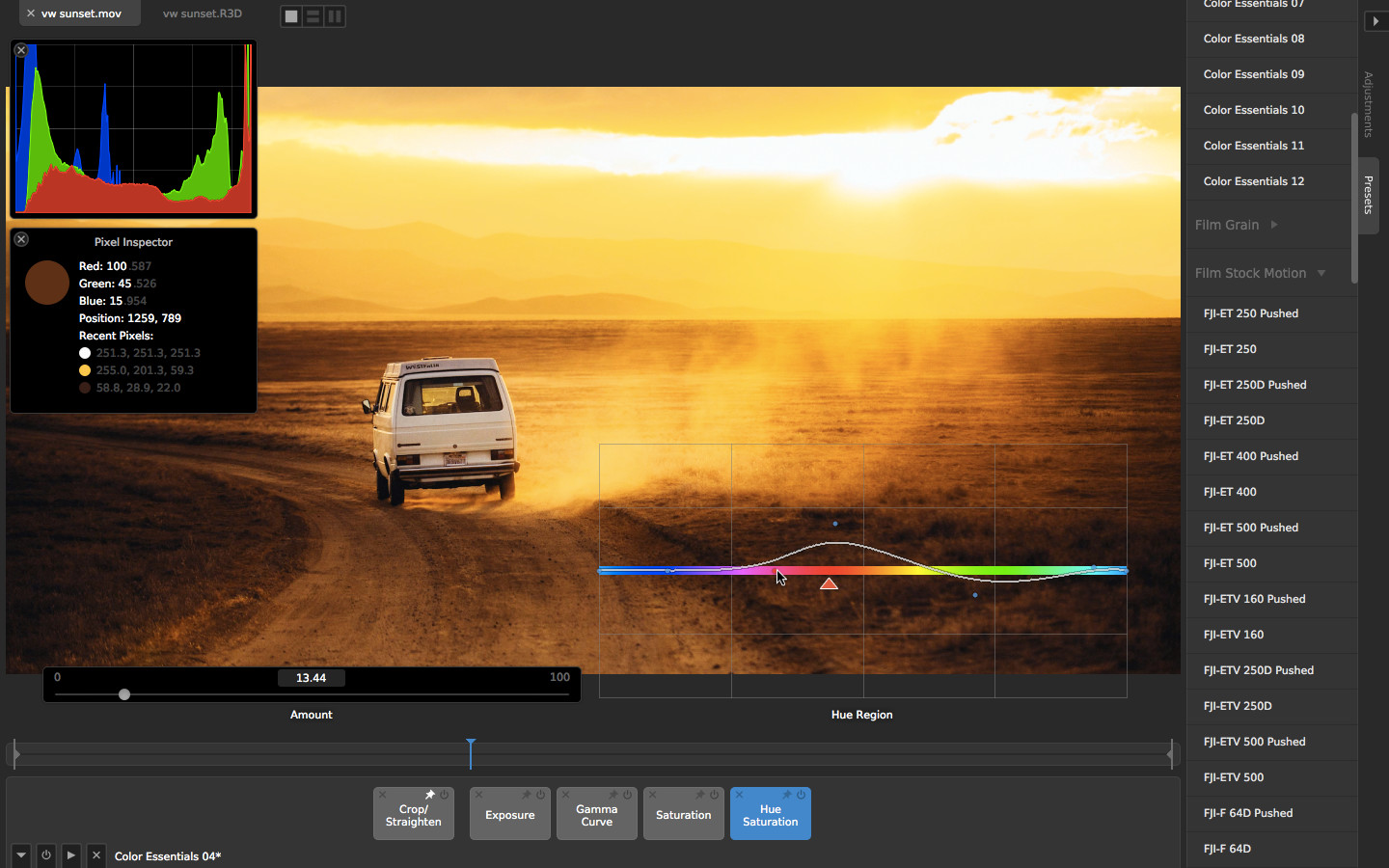The height and width of the screenshot is (868, 1389).
Task: Select the Saturation adjustment button
Action: (x=683, y=816)
